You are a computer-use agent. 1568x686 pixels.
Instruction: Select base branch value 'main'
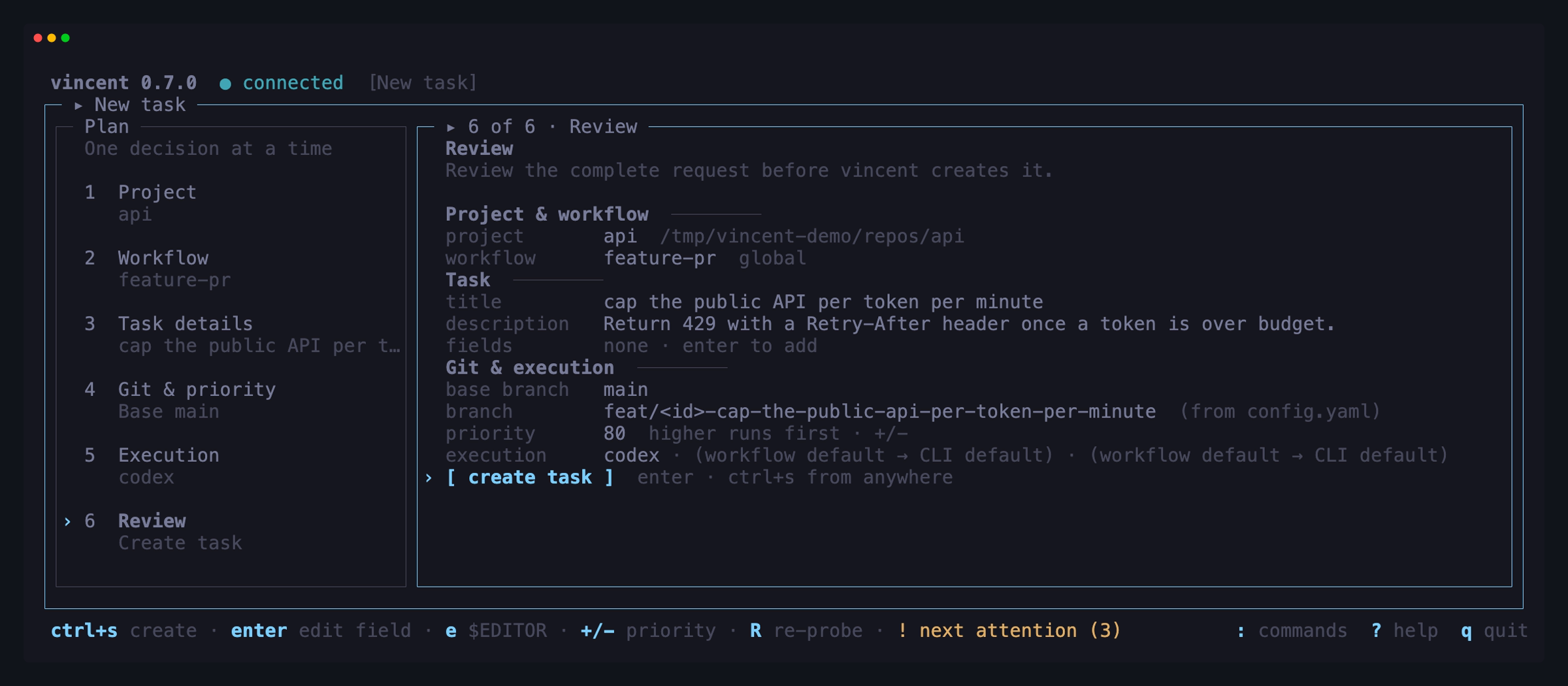(625, 390)
